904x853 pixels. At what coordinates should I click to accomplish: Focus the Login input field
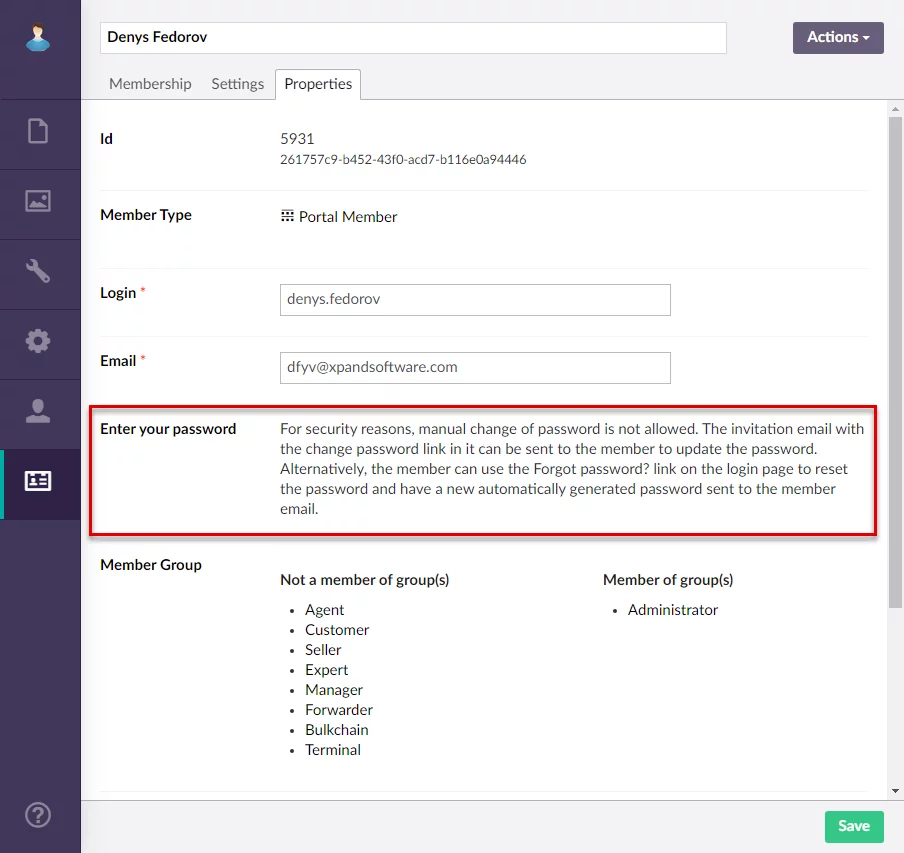(475, 300)
